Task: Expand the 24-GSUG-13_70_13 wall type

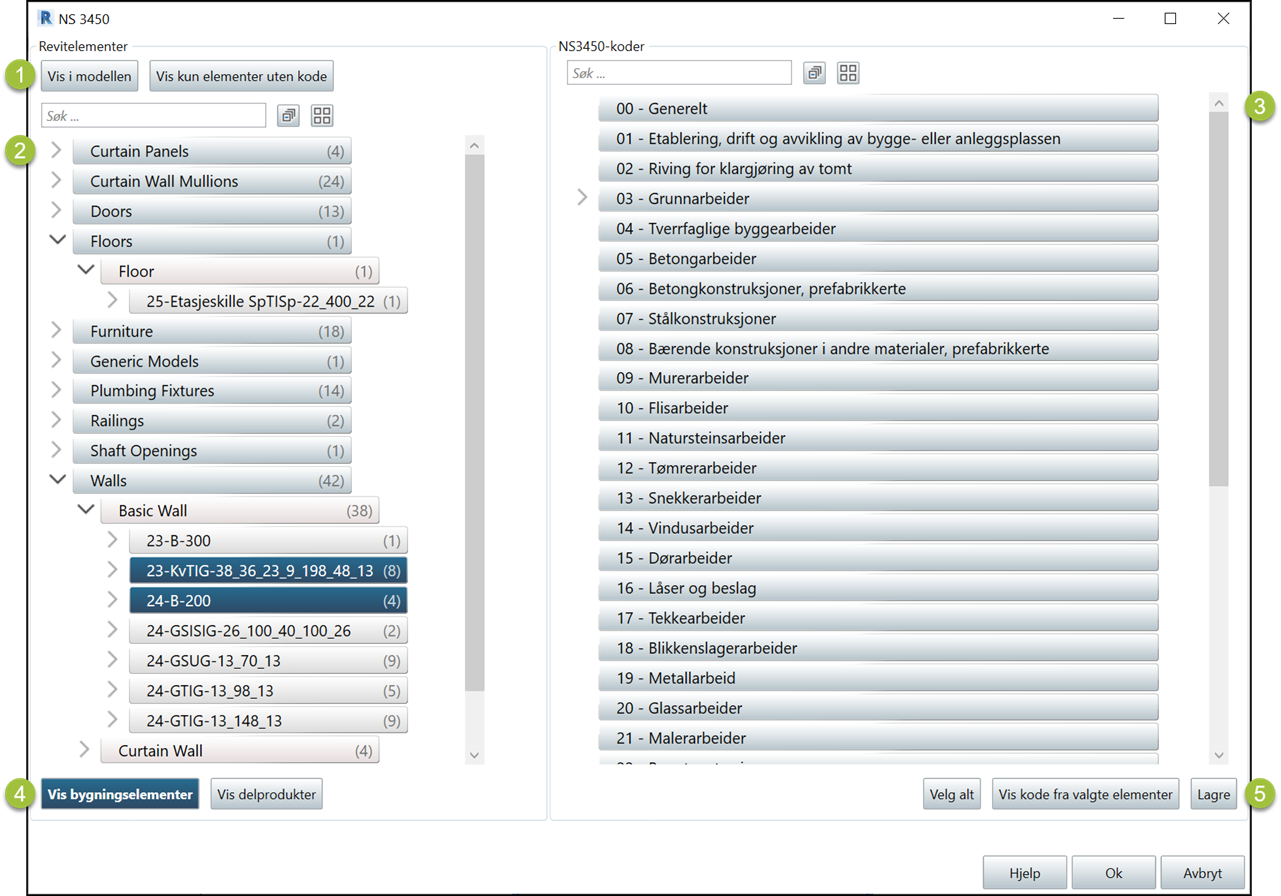Action: 112,660
